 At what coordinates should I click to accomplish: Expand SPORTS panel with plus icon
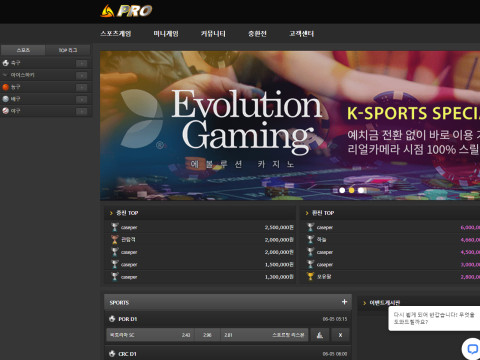[344, 302]
